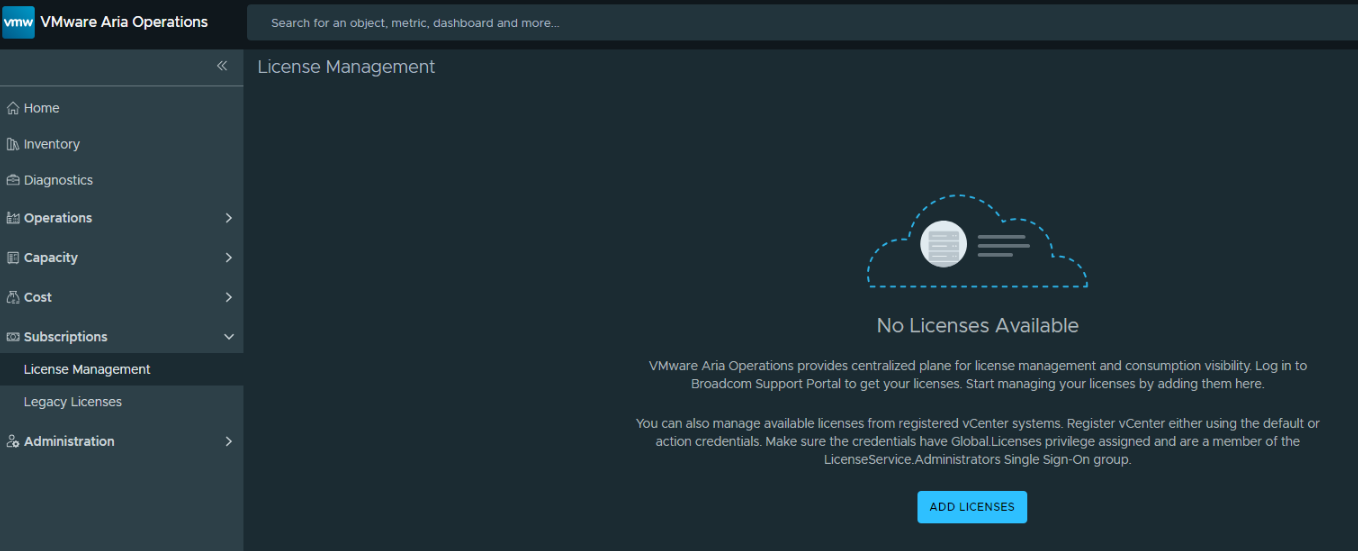
Task: Click the Add Licenses button
Action: 972,507
